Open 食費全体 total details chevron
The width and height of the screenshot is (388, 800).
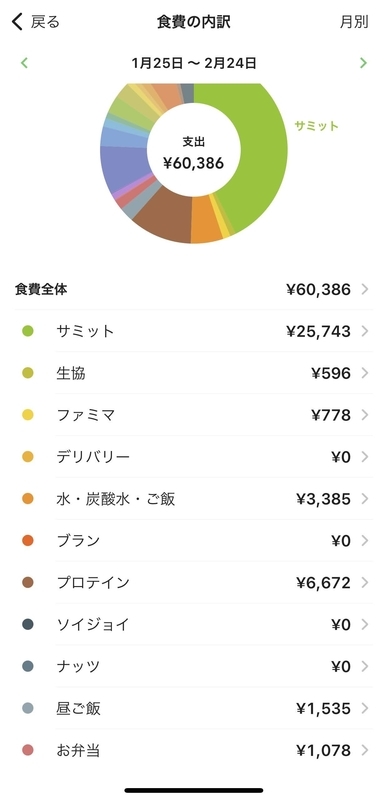click(x=365, y=290)
